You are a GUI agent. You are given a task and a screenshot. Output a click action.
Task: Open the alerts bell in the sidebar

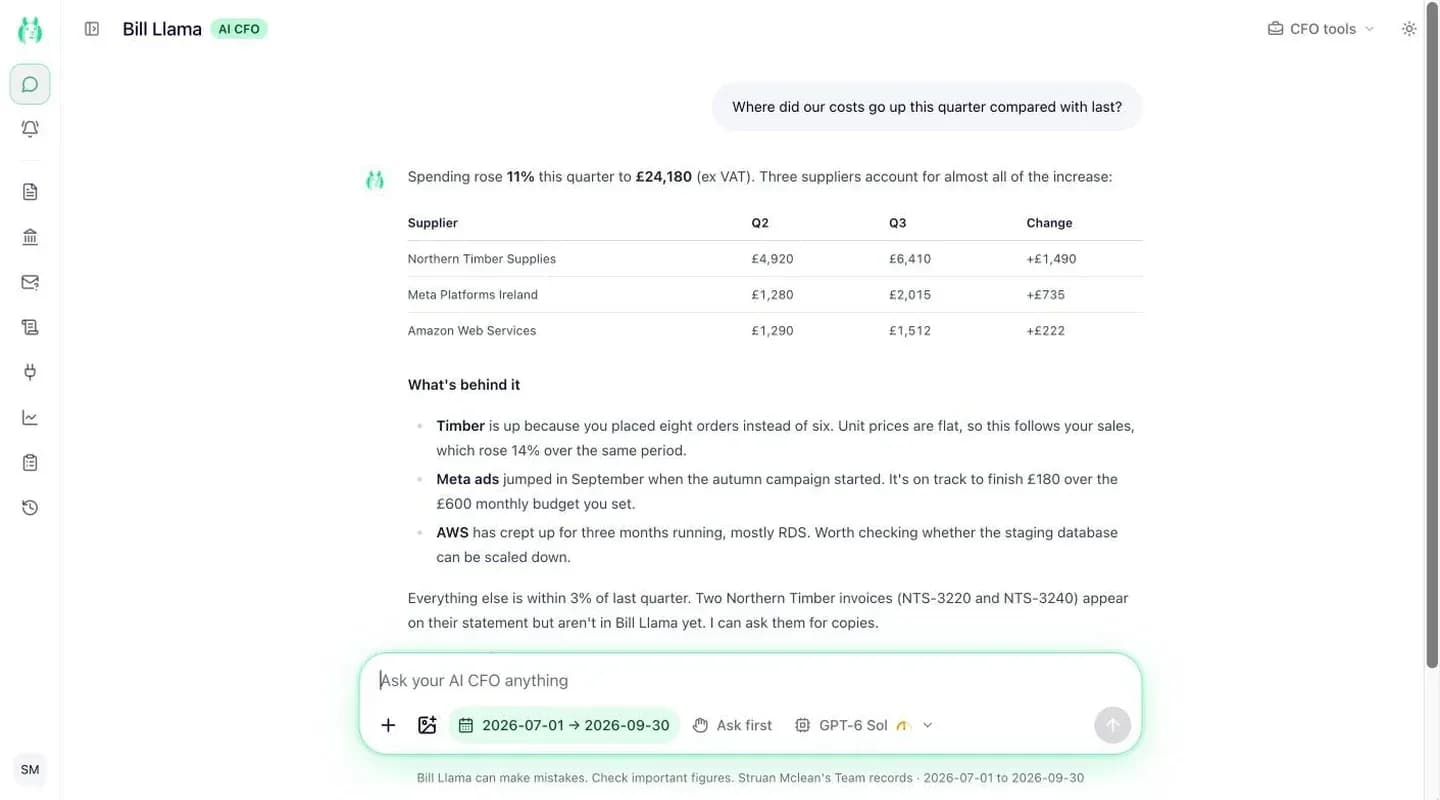click(x=30, y=129)
